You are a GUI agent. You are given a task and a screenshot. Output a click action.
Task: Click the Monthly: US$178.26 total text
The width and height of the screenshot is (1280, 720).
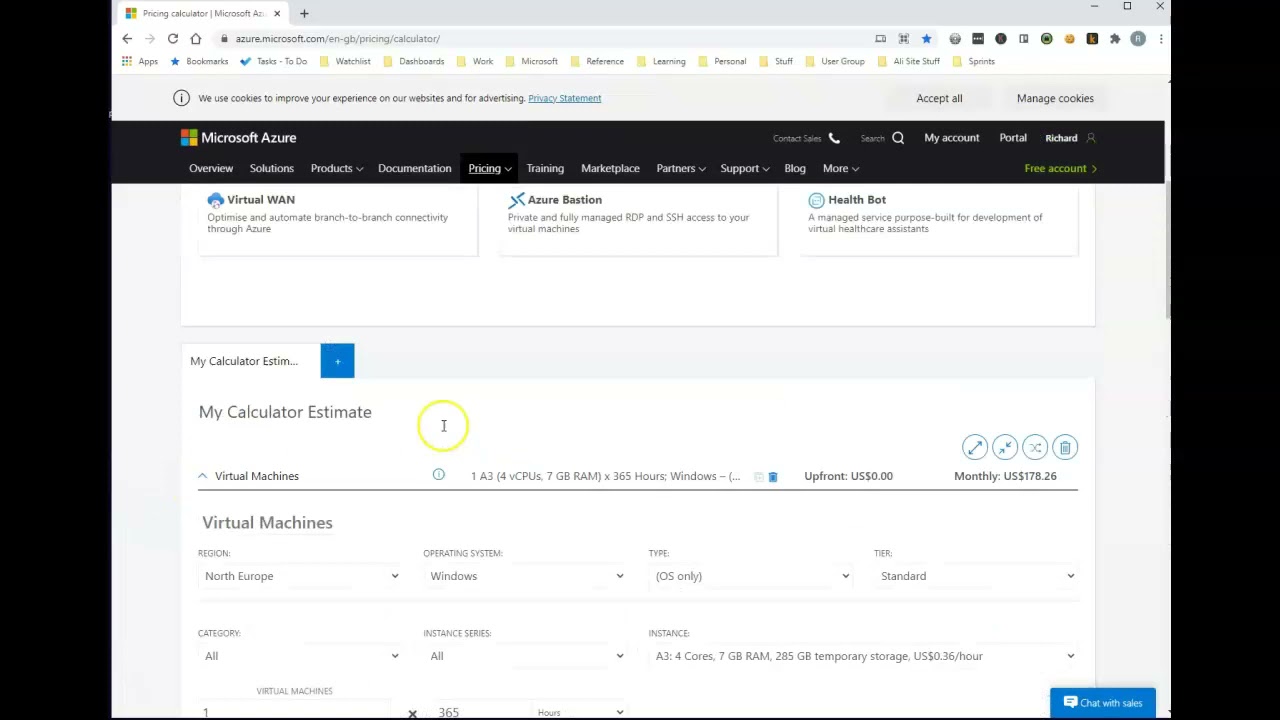[x=1005, y=476]
